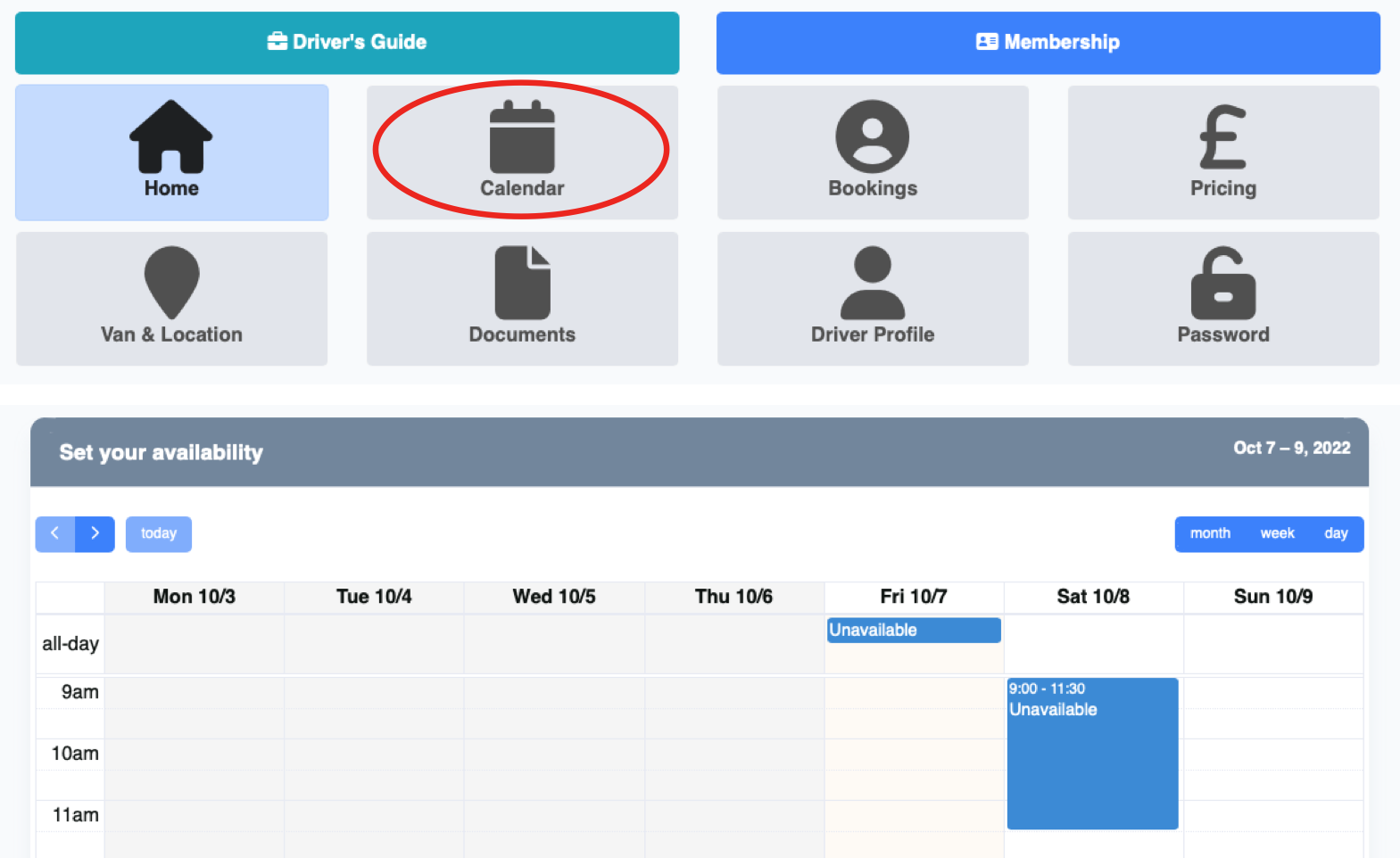
Task: Switch to week view
Action: click(1277, 533)
